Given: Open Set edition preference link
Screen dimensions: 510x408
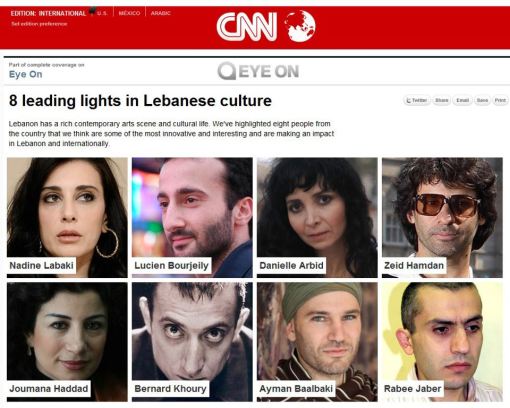Looking at the screenshot, I should [x=39, y=24].
